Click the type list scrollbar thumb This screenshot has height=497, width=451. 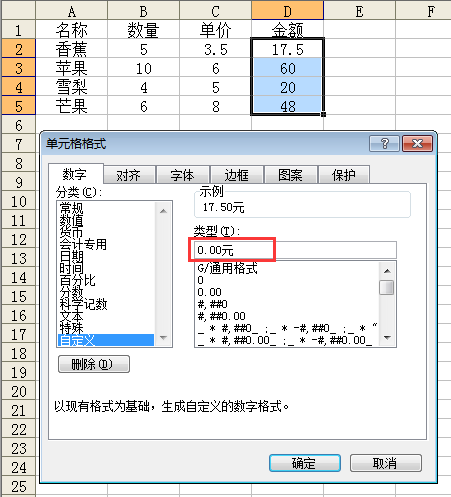coord(387,287)
